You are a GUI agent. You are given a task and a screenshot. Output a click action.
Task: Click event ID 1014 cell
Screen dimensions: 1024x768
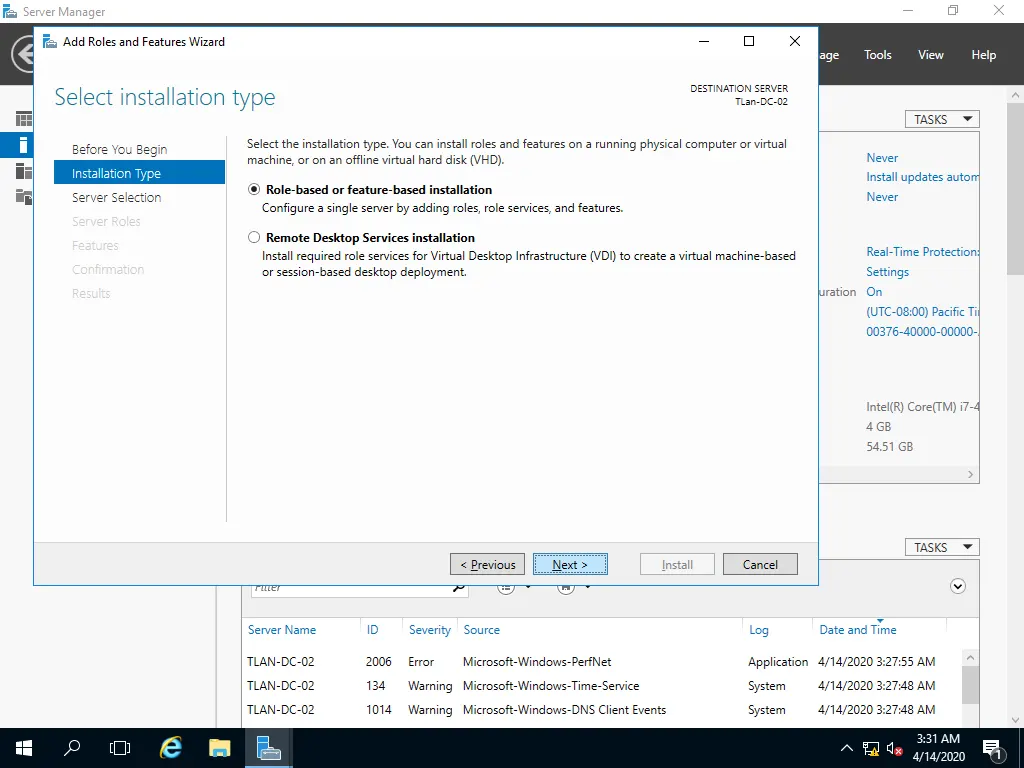379,710
